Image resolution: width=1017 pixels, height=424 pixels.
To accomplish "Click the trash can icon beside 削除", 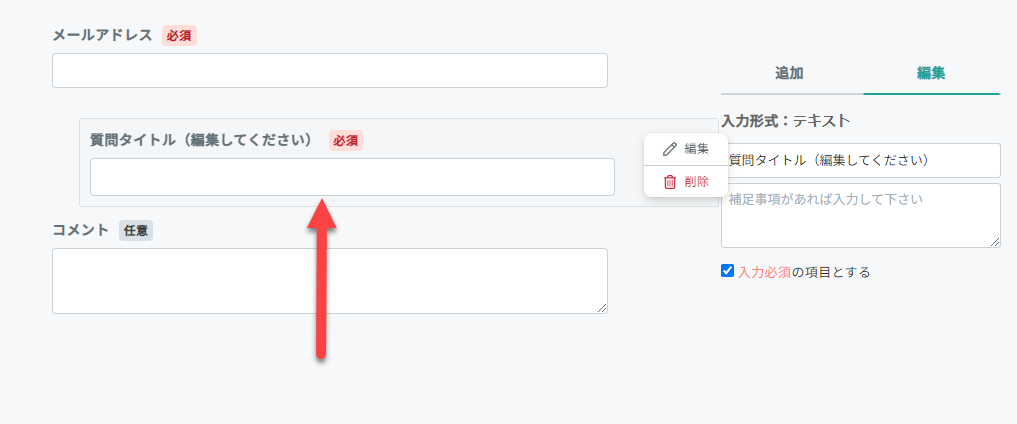I will tap(670, 182).
